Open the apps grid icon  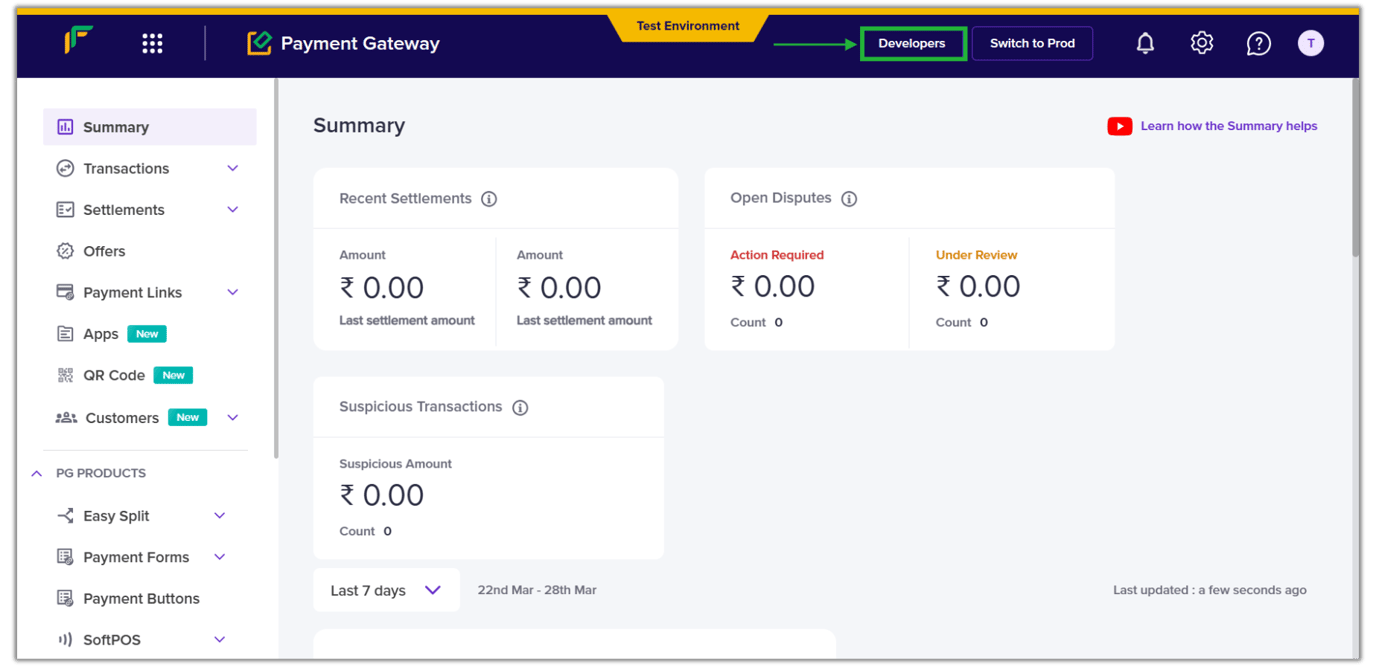[x=152, y=43]
